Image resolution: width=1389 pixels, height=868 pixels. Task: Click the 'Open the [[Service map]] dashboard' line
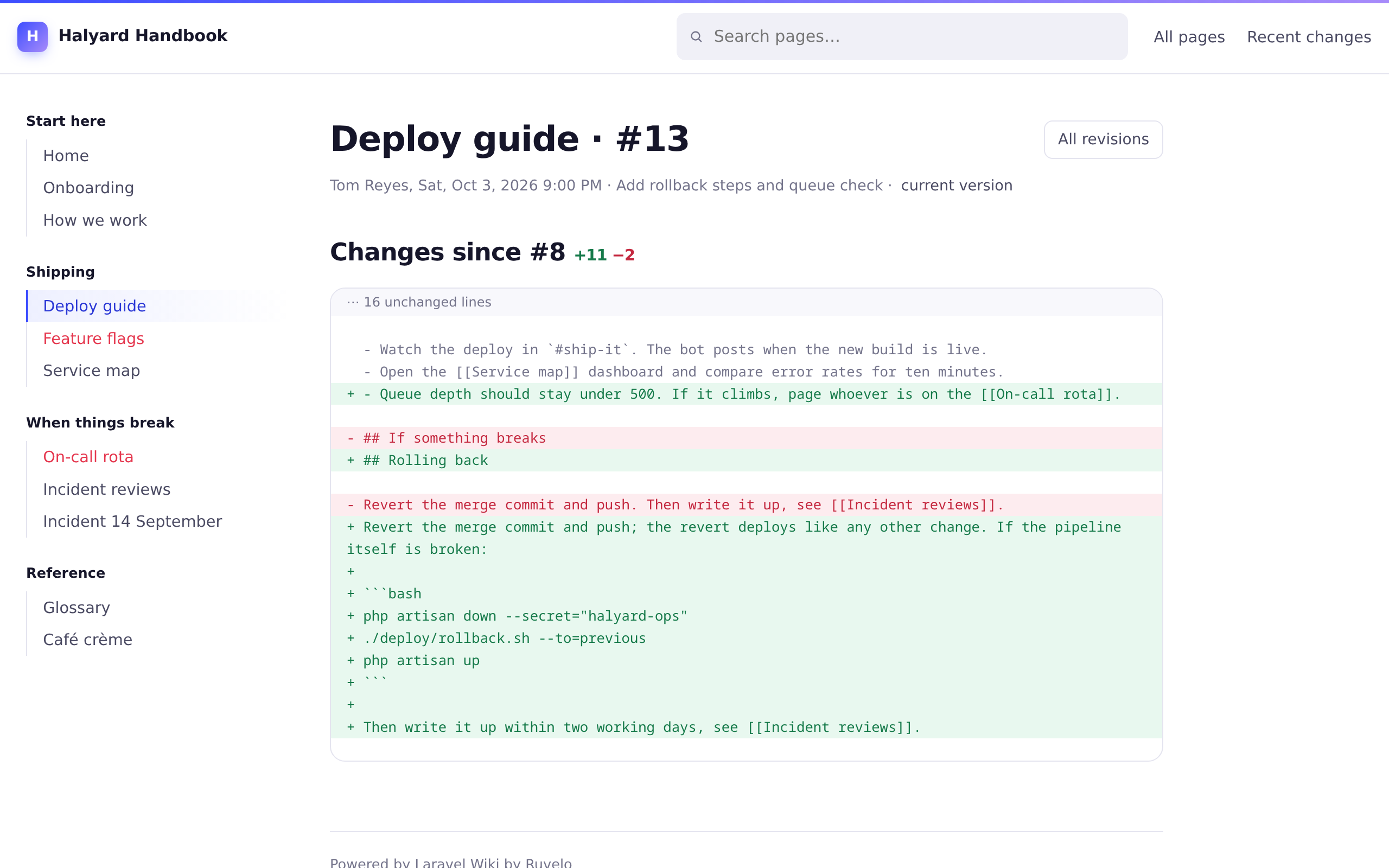click(746, 372)
